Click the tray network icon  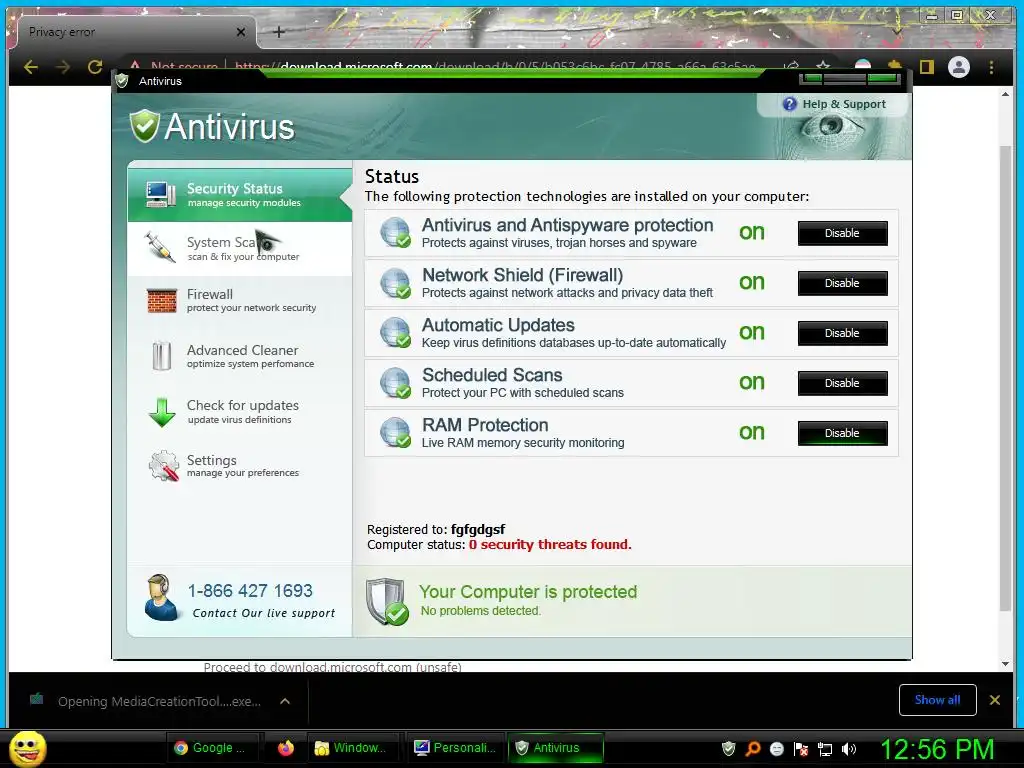[825, 749]
